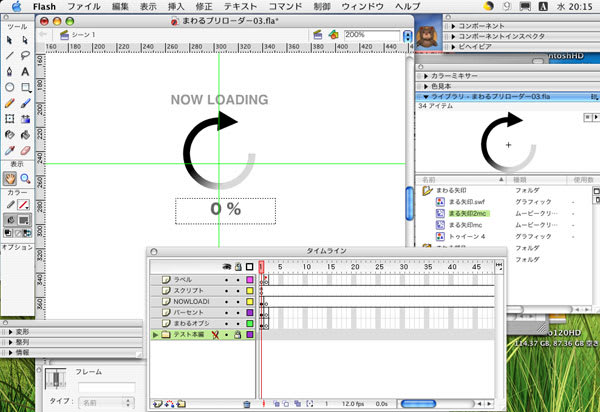This screenshot has width=600, height=412.
Task: Select the Eyedropper tool
Action: coord(10,150)
